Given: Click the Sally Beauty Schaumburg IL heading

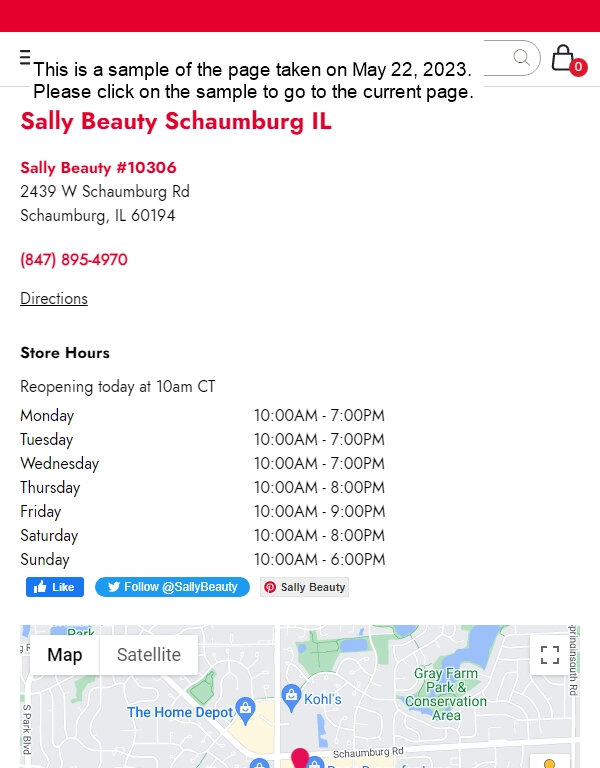Looking at the screenshot, I should tap(176, 121).
